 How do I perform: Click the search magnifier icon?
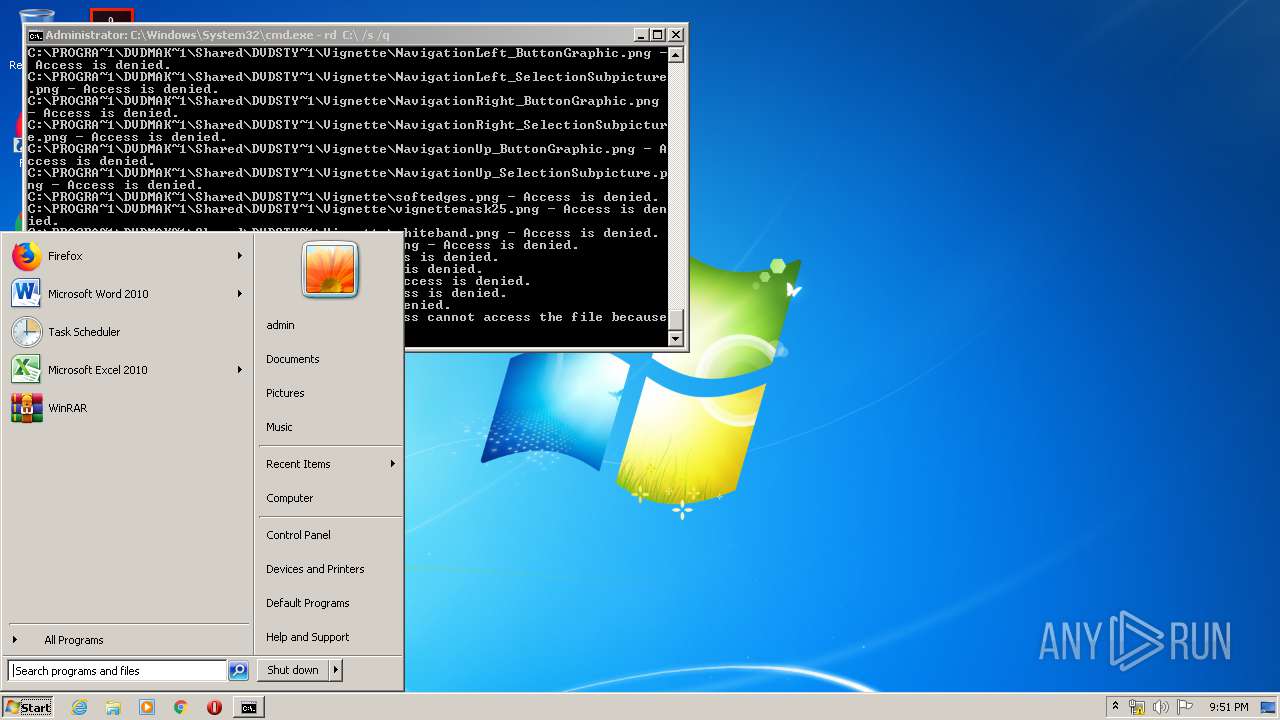[238, 671]
